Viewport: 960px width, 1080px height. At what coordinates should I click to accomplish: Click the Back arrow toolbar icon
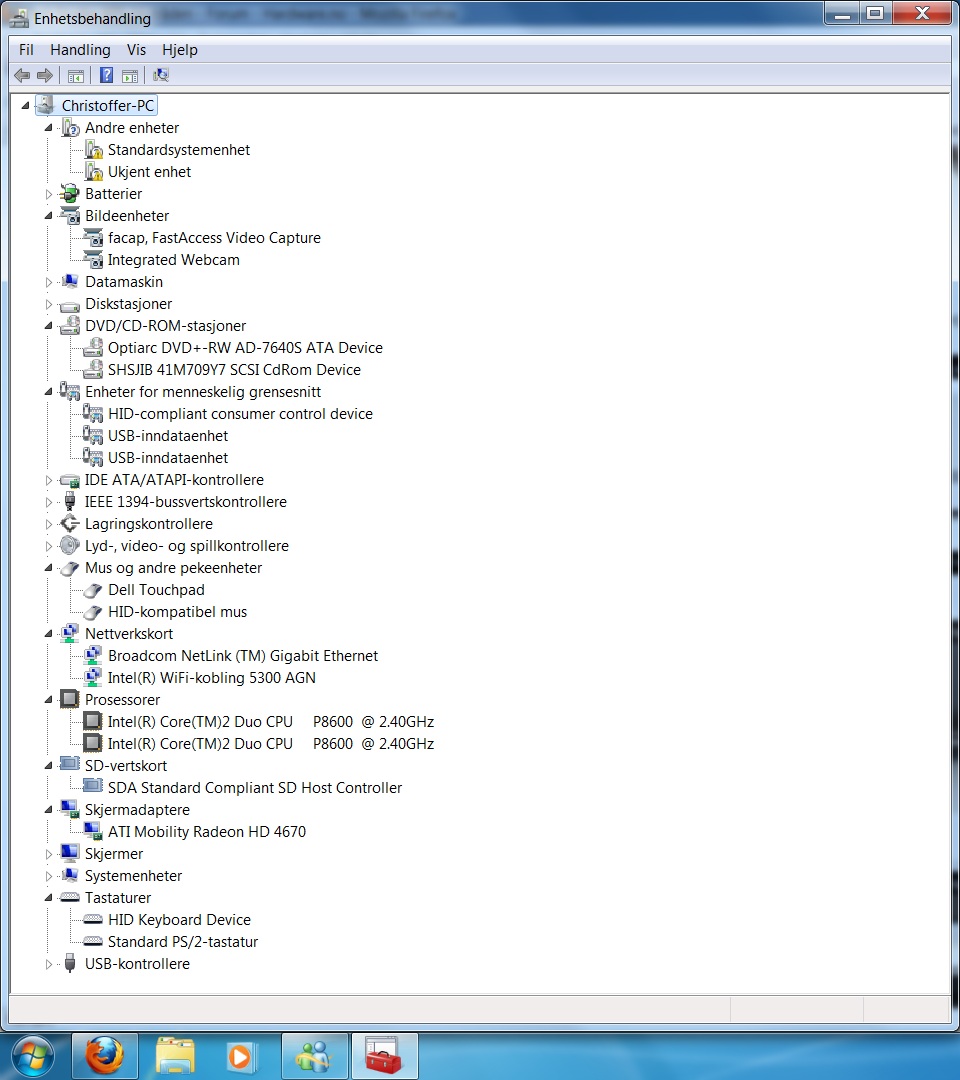(x=22, y=75)
